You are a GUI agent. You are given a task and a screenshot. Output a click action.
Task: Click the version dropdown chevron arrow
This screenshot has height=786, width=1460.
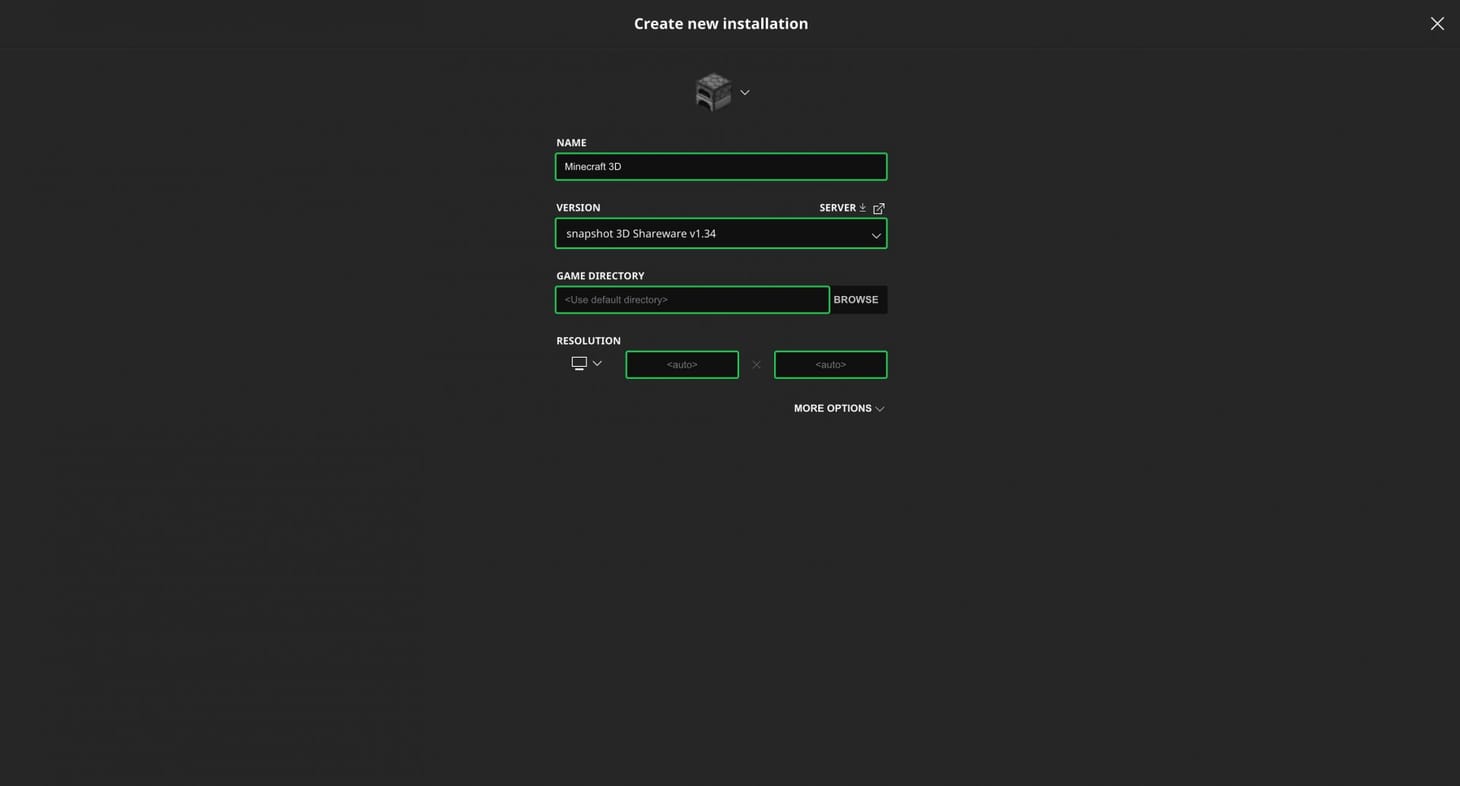click(875, 233)
